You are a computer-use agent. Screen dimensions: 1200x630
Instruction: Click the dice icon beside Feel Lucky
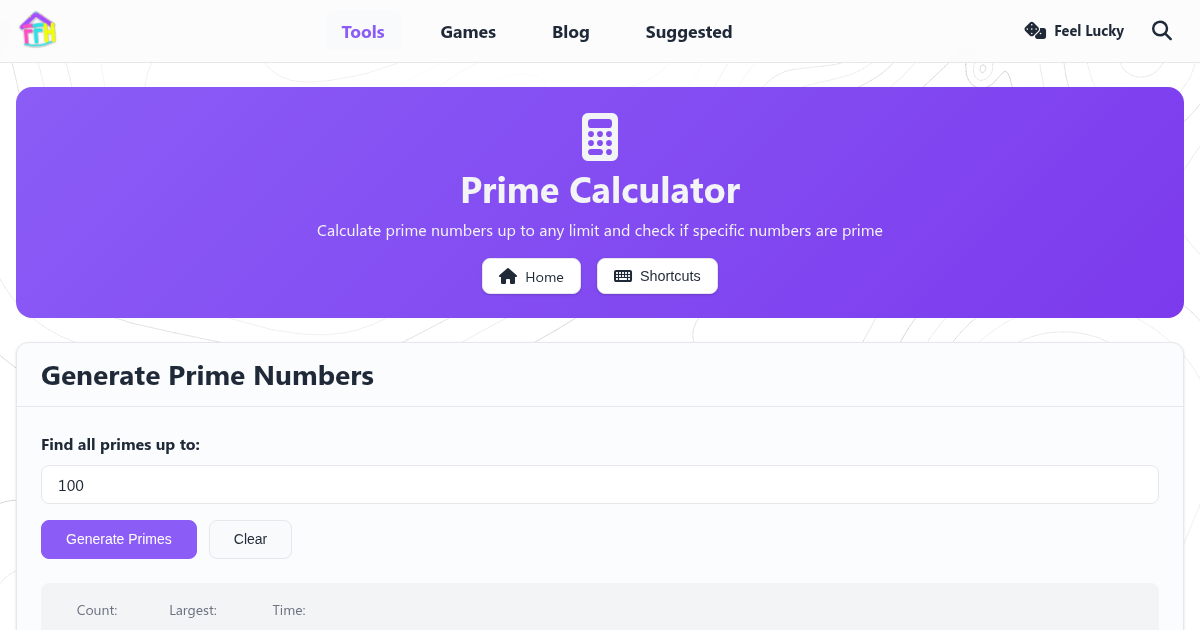(1035, 31)
